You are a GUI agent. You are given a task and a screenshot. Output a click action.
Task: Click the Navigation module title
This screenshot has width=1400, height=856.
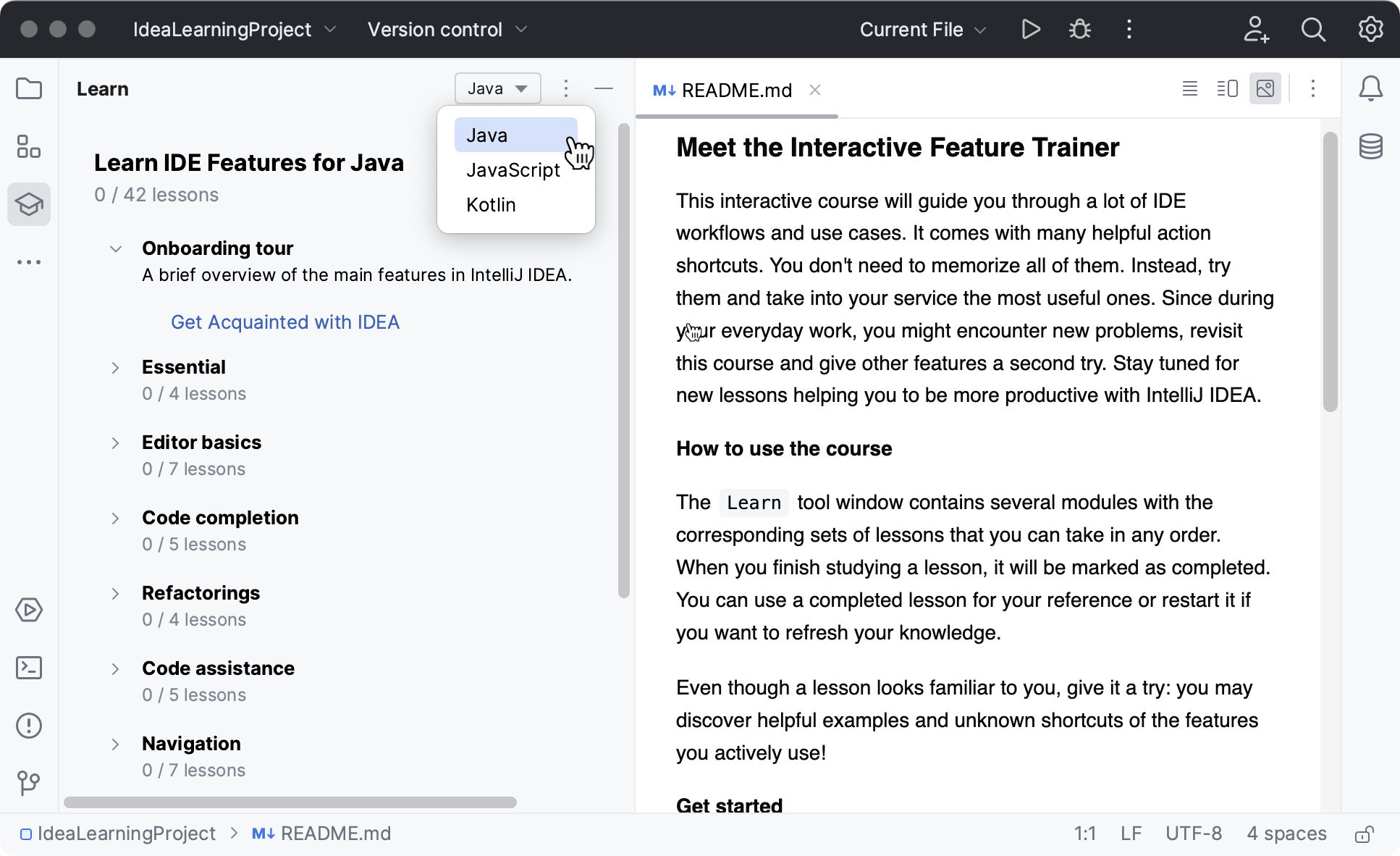click(x=191, y=744)
